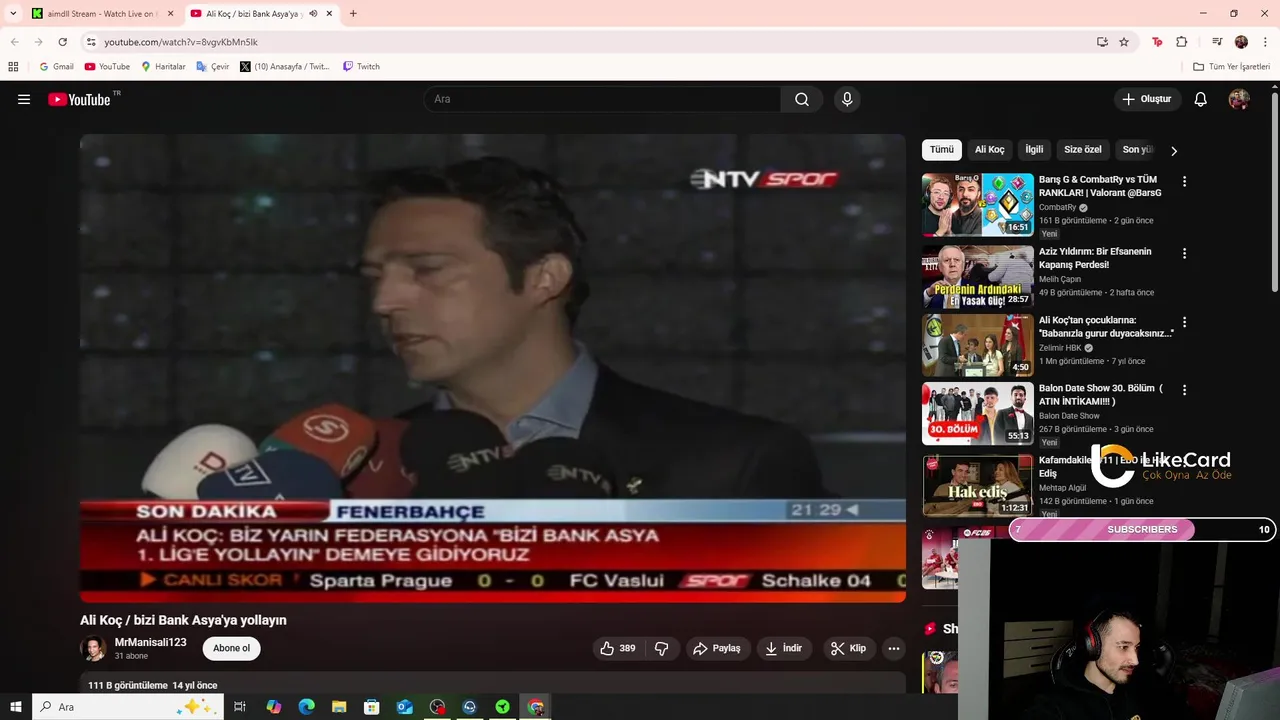Open Ali Koç'tan çocuklarına video title
This screenshot has height=720, width=1280.
1105,327
